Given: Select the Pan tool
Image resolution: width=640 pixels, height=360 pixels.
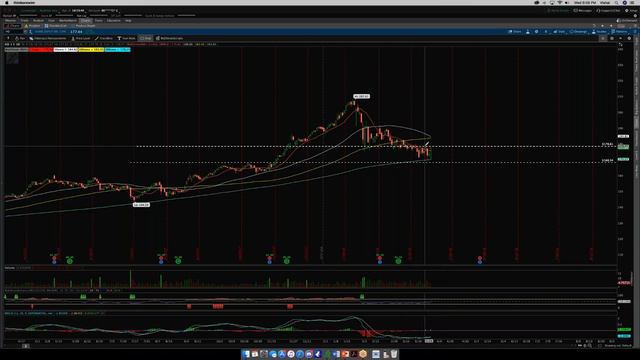Looking at the screenshot, I should (x=20, y=38).
